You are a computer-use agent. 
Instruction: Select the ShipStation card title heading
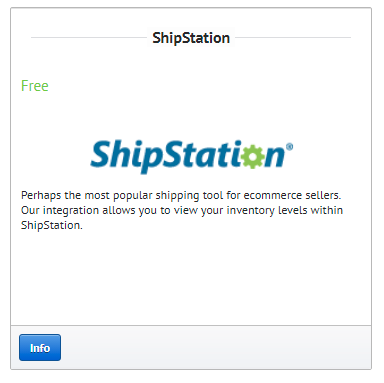click(191, 38)
